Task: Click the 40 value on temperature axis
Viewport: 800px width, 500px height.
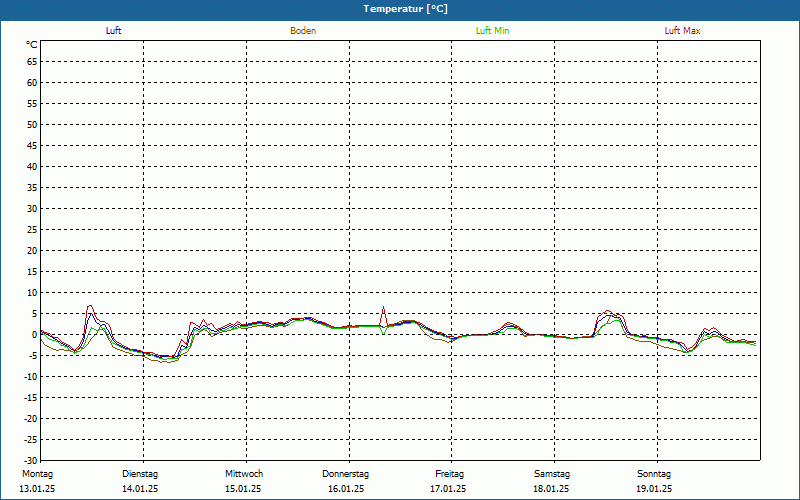Action: click(x=32, y=167)
